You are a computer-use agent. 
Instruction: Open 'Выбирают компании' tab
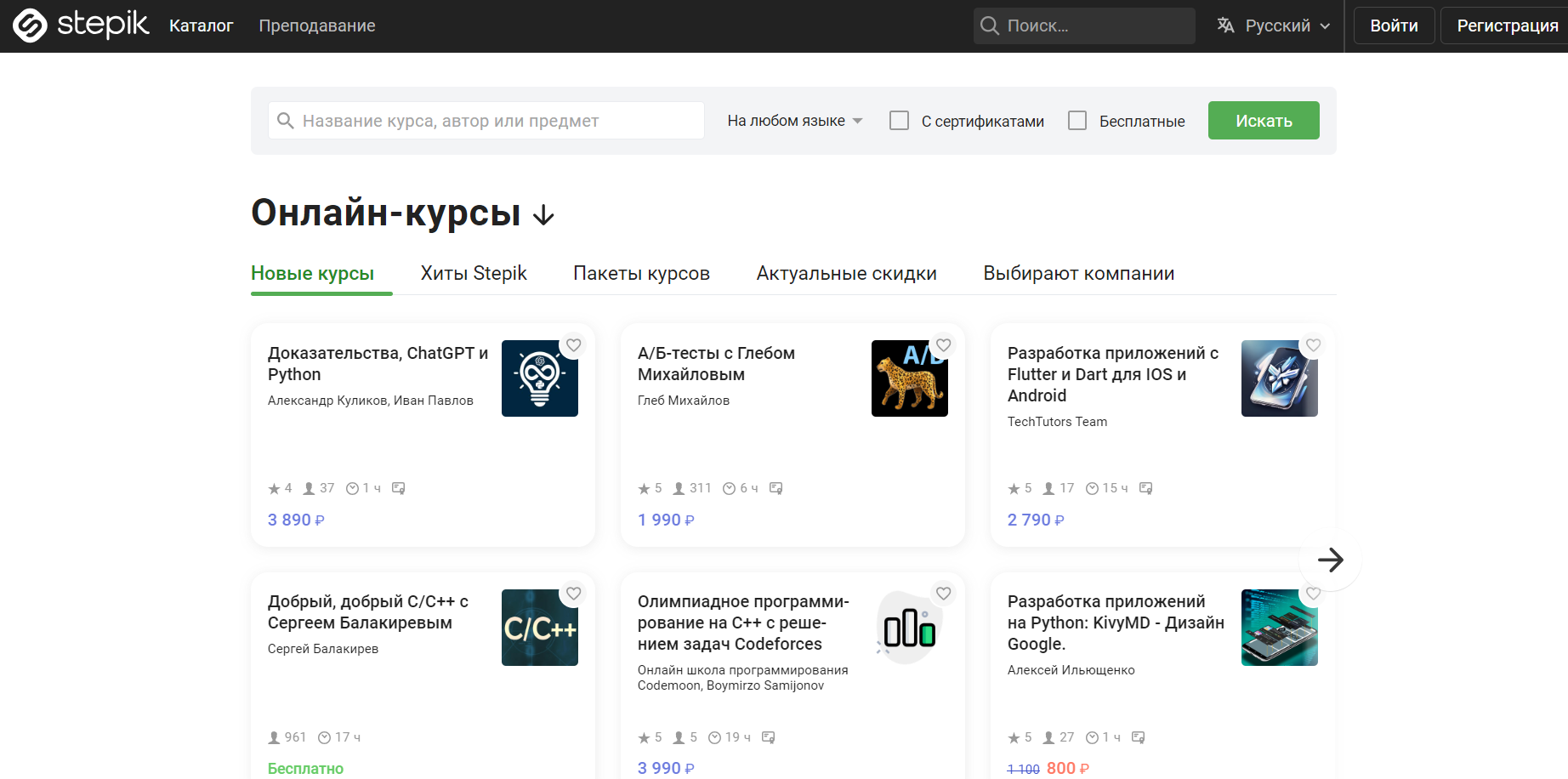(1078, 273)
